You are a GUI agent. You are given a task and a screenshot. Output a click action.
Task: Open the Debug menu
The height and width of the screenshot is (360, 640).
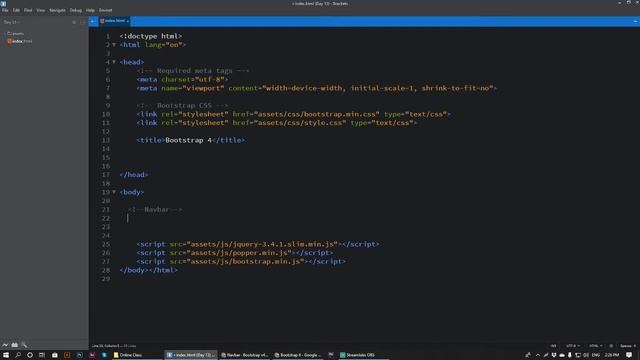pos(76,10)
